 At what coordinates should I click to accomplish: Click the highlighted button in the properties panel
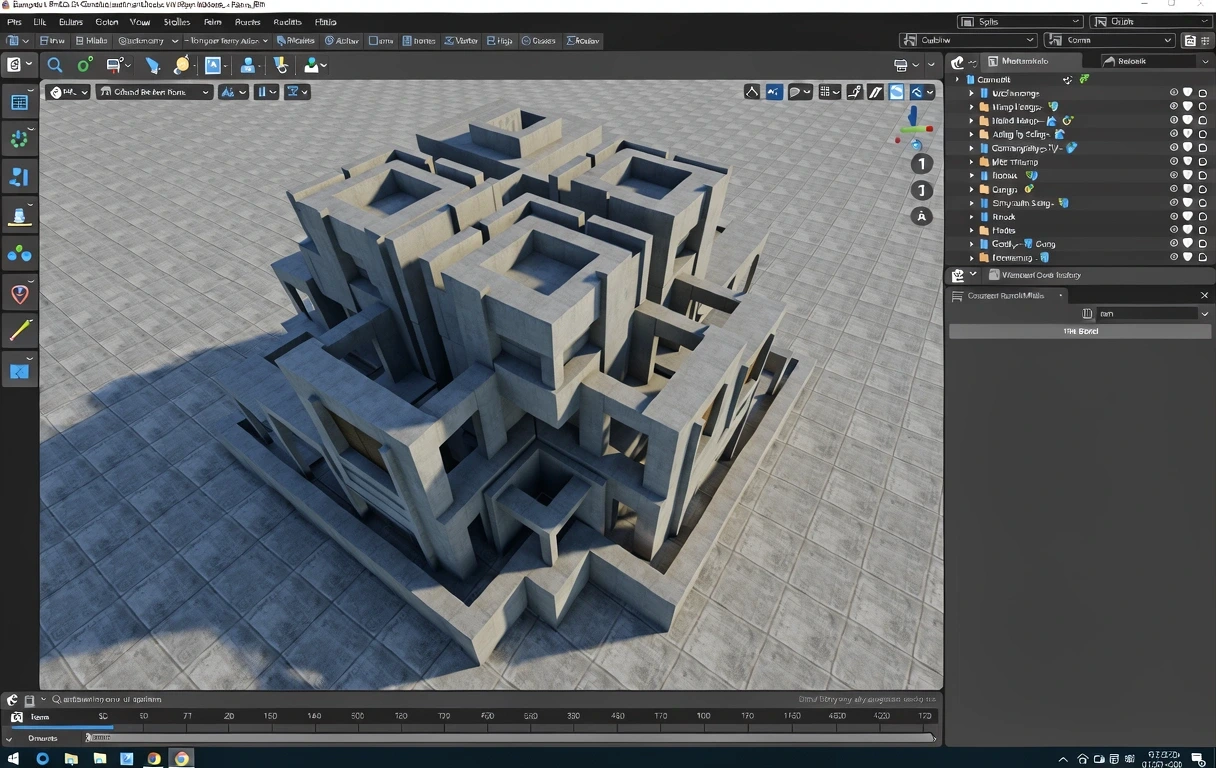click(1081, 330)
